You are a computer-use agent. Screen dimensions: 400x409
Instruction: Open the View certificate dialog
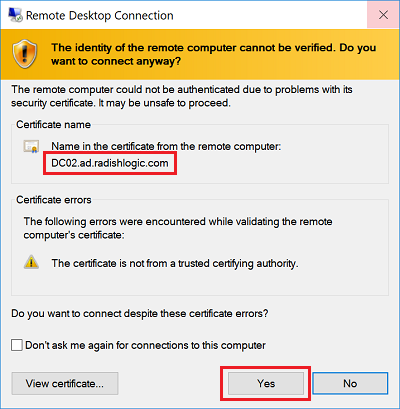pos(65,383)
